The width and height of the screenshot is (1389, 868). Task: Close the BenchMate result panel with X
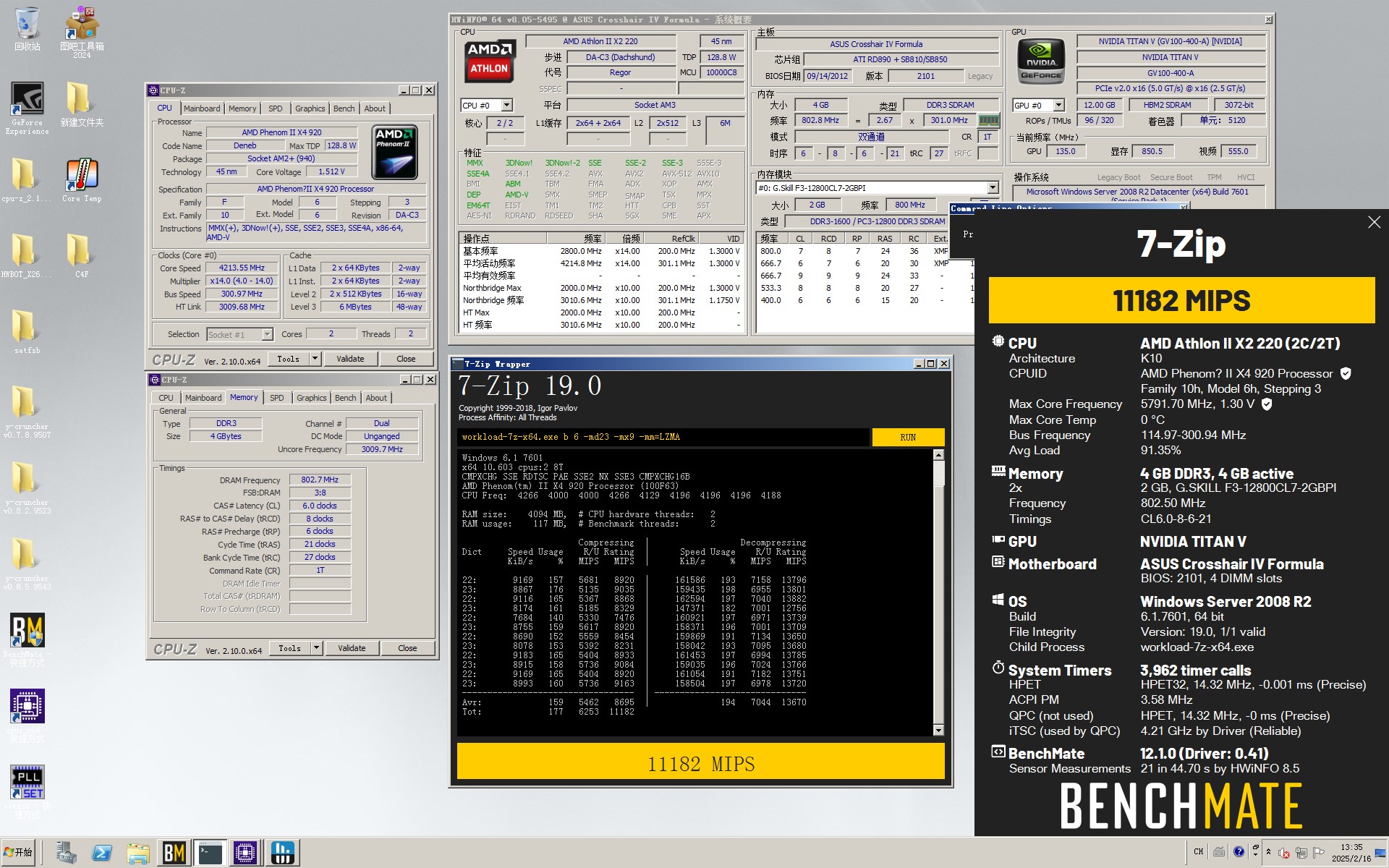coord(1374,223)
